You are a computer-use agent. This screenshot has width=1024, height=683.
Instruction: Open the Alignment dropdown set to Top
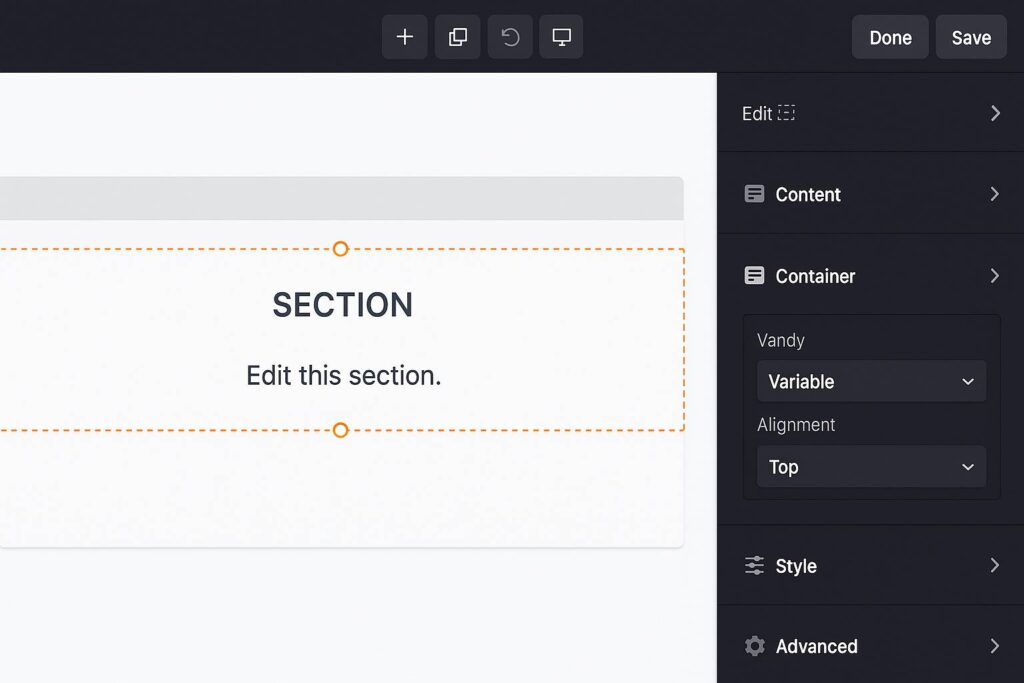pos(871,467)
